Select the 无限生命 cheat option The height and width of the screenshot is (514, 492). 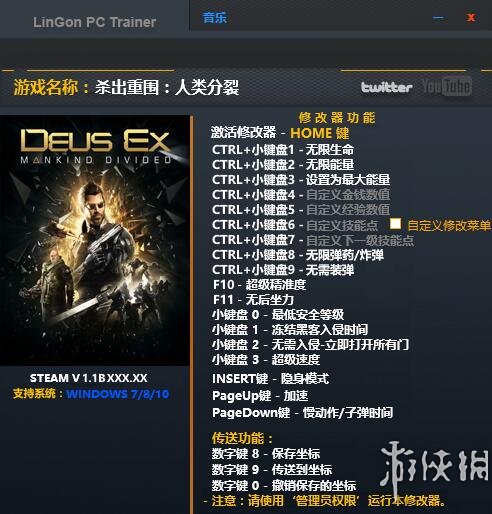tap(283, 150)
